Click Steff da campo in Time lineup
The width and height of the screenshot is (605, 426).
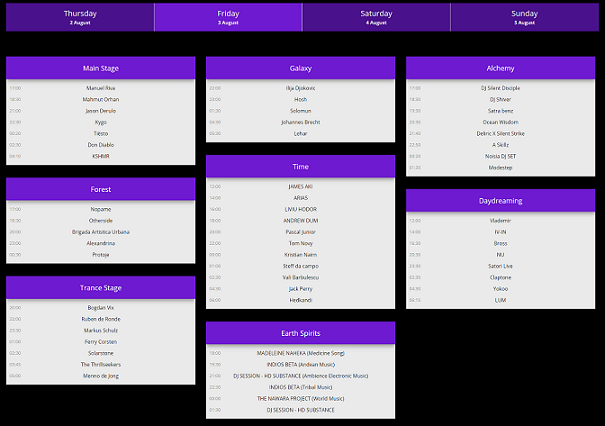tap(301, 266)
